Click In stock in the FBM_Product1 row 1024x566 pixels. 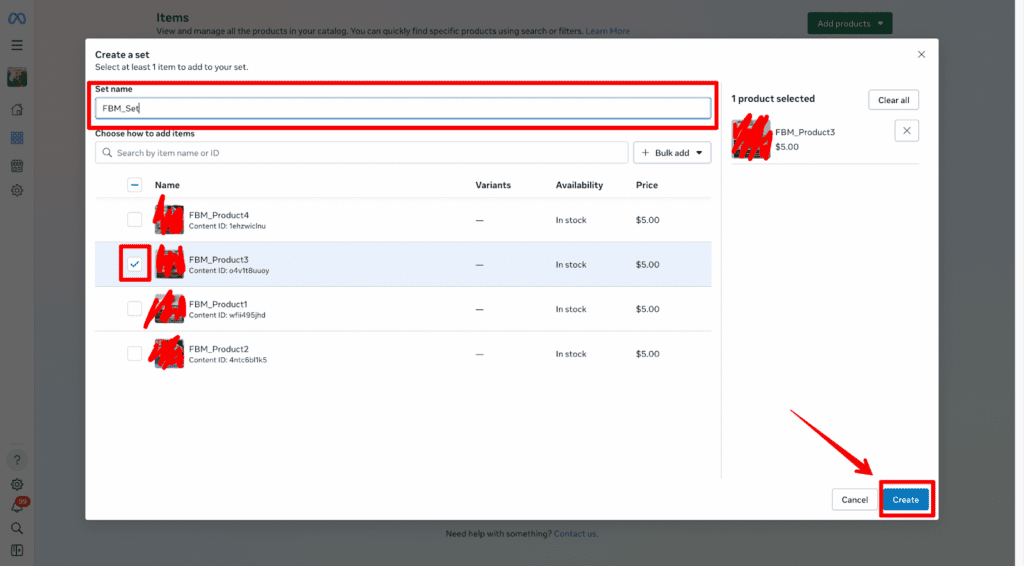(x=571, y=309)
